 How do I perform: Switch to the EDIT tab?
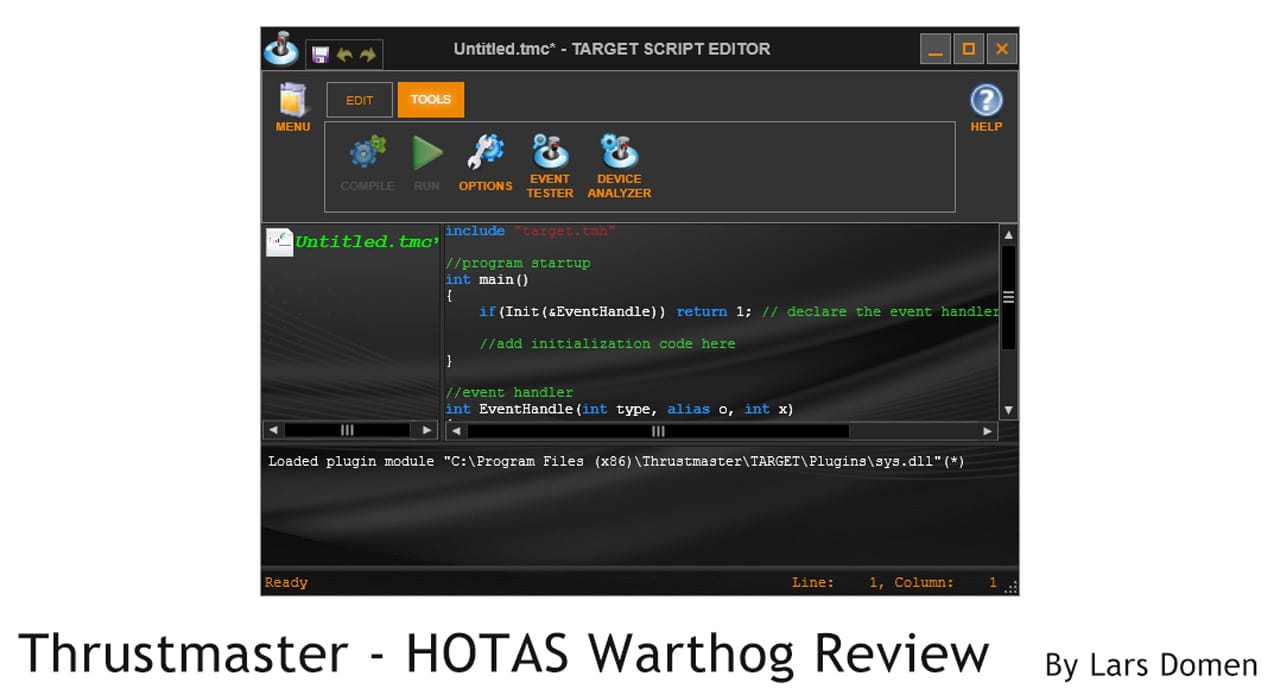pos(359,100)
